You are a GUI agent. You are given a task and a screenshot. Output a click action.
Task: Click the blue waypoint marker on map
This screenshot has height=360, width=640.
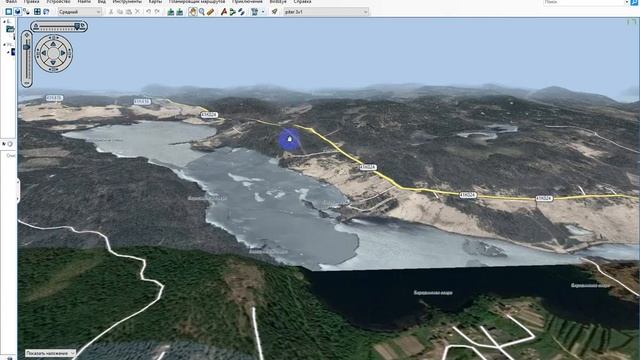(289, 139)
